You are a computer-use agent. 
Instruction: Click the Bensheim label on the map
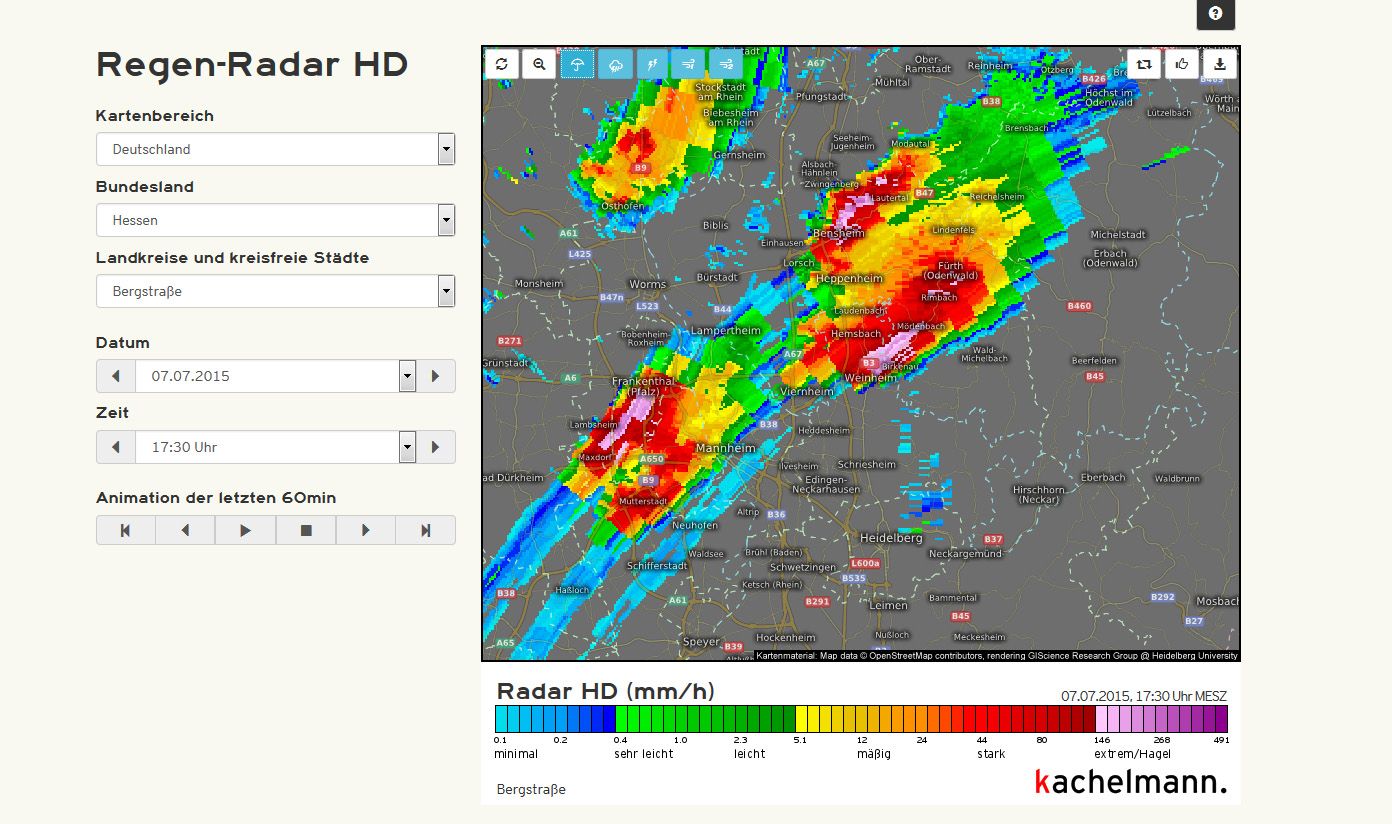pos(839,233)
